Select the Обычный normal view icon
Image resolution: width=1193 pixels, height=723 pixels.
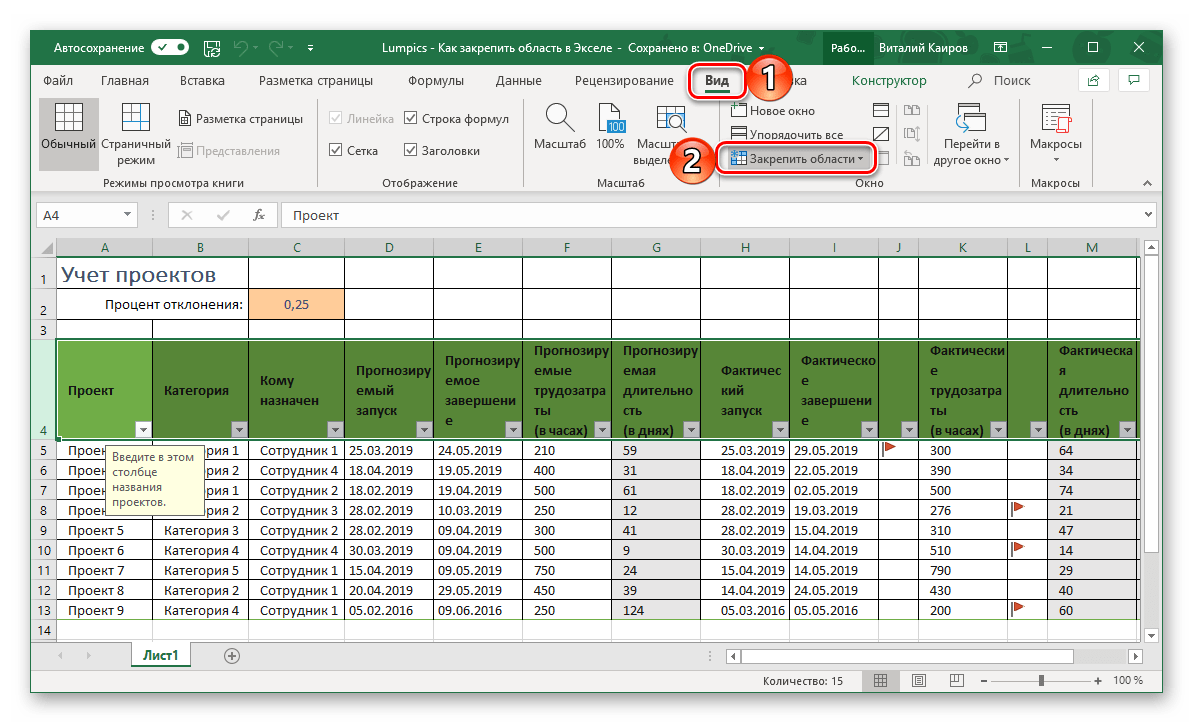(x=68, y=119)
